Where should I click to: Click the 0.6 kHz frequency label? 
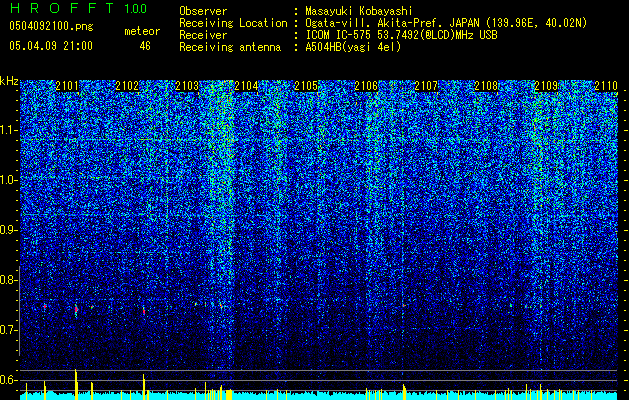8,380
